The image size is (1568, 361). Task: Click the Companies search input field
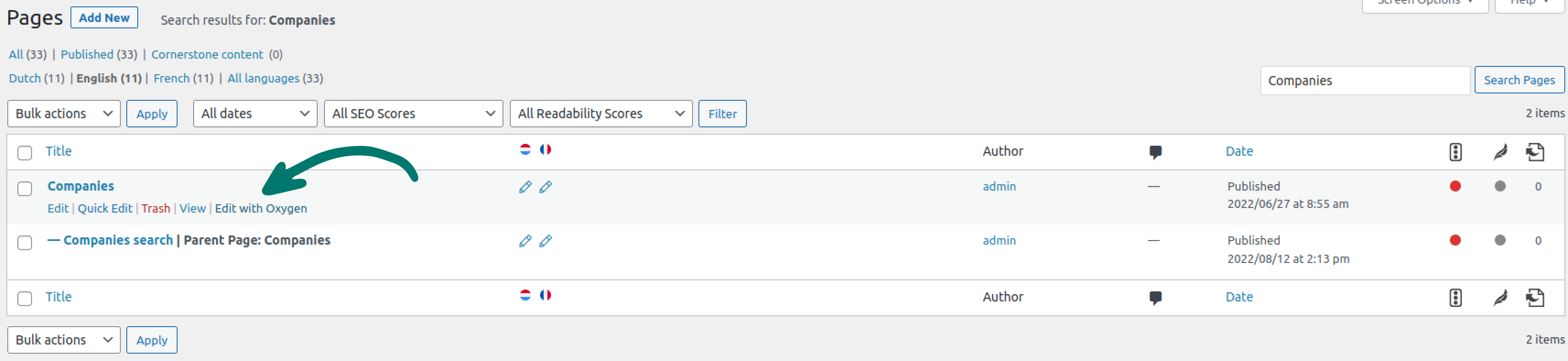pyautogui.click(x=1365, y=81)
